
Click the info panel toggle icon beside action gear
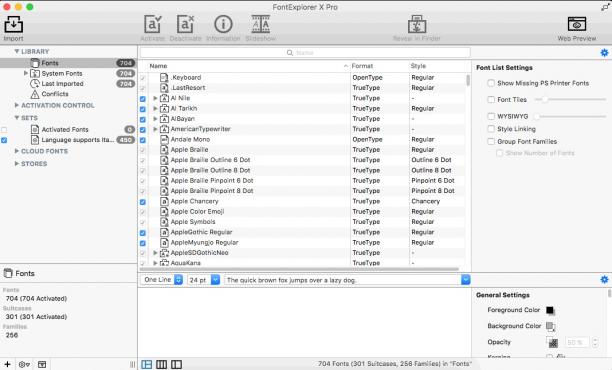(42, 365)
